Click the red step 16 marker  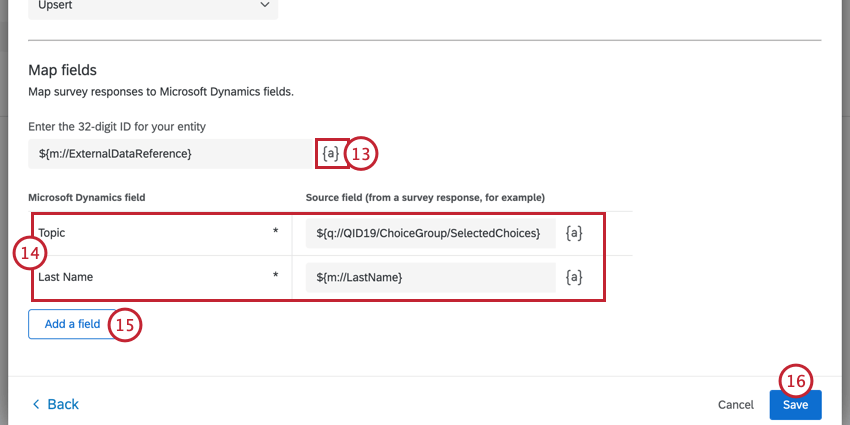point(796,381)
